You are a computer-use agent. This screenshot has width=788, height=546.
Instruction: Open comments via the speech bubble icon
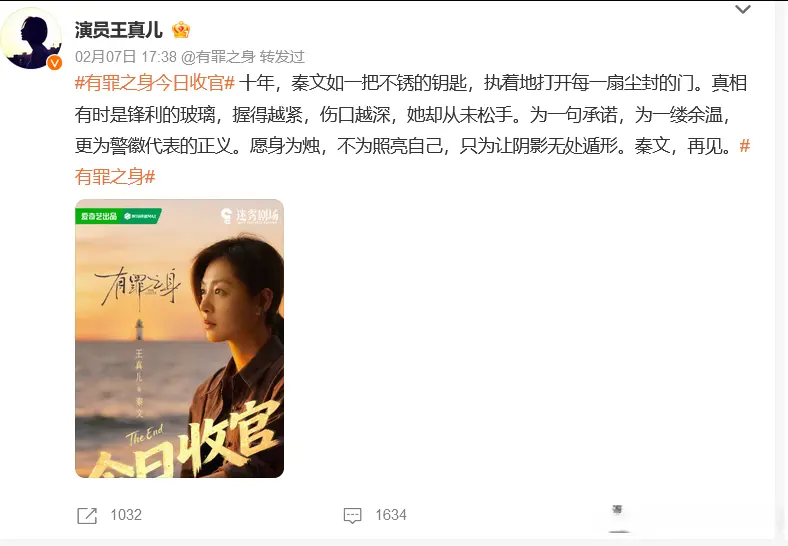click(352, 515)
